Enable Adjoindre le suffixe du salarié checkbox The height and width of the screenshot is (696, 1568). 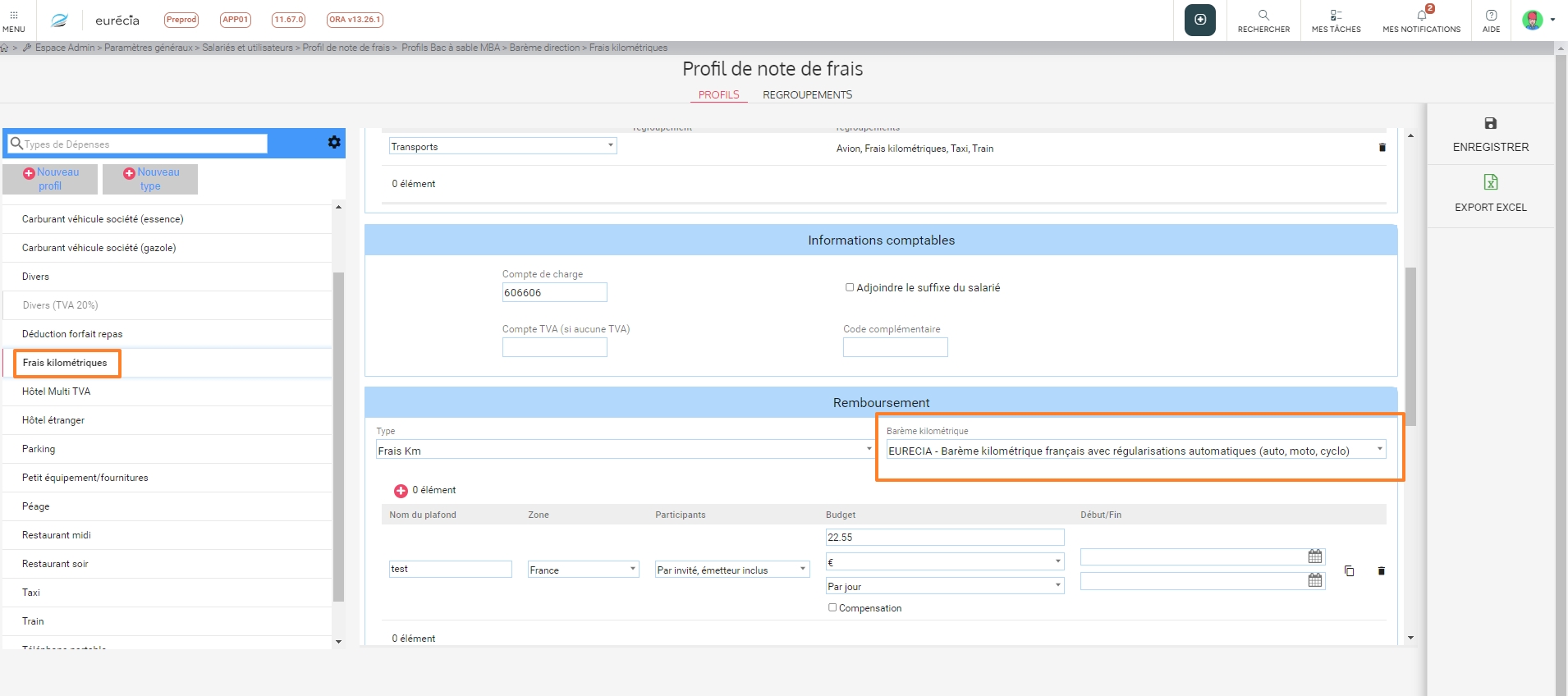click(850, 287)
